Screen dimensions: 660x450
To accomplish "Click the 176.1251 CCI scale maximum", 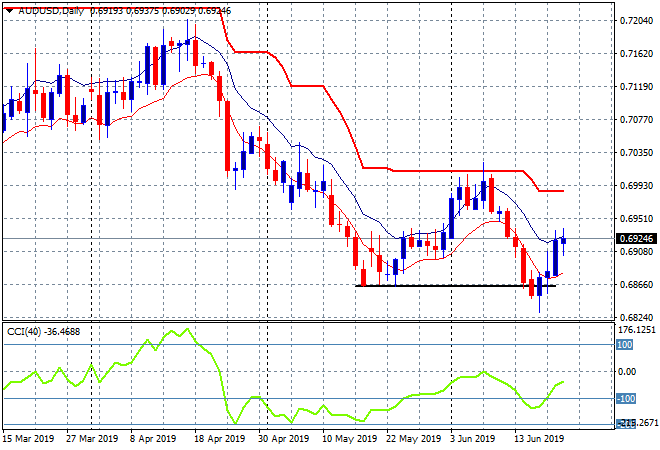I will 638,330.
